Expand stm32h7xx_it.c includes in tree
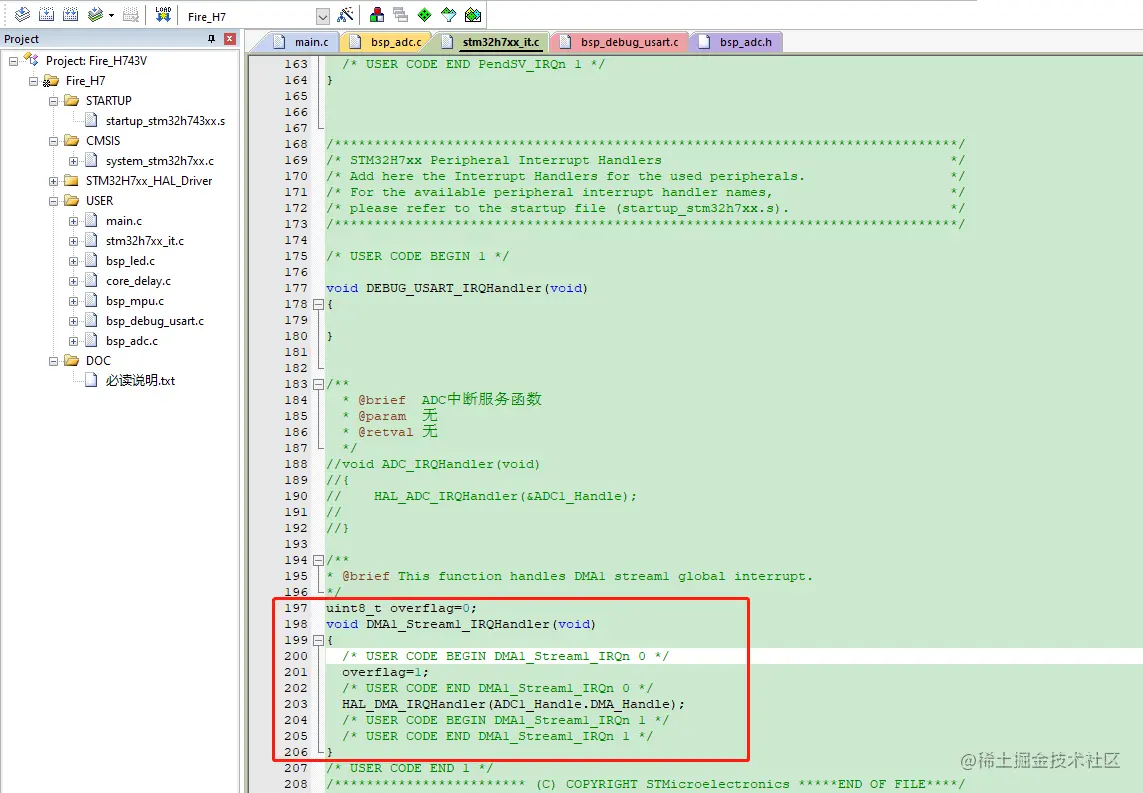Image resolution: width=1143 pixels, height=793 pixels. 74,241
